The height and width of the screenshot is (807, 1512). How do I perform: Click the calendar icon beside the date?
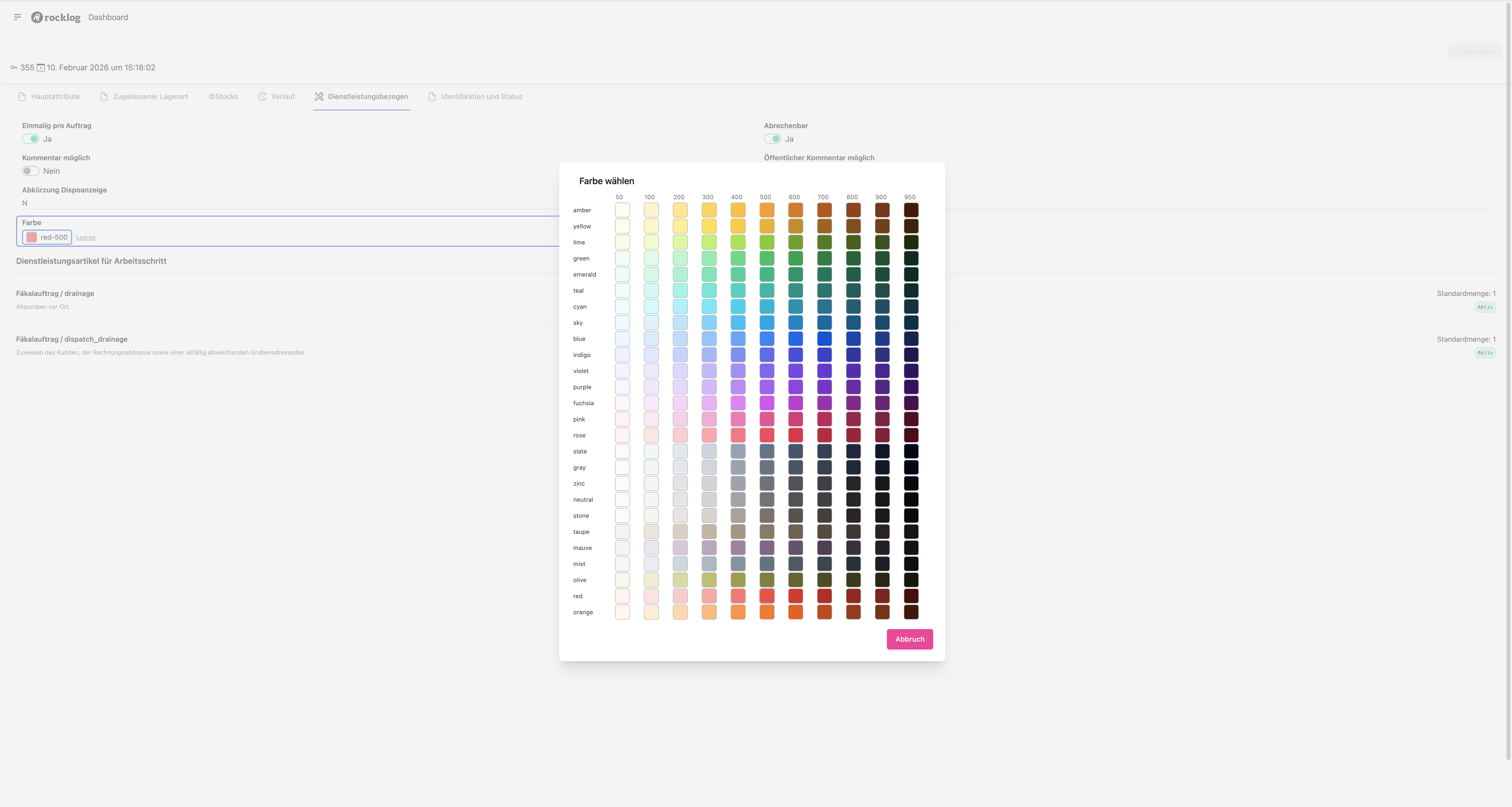40,68
